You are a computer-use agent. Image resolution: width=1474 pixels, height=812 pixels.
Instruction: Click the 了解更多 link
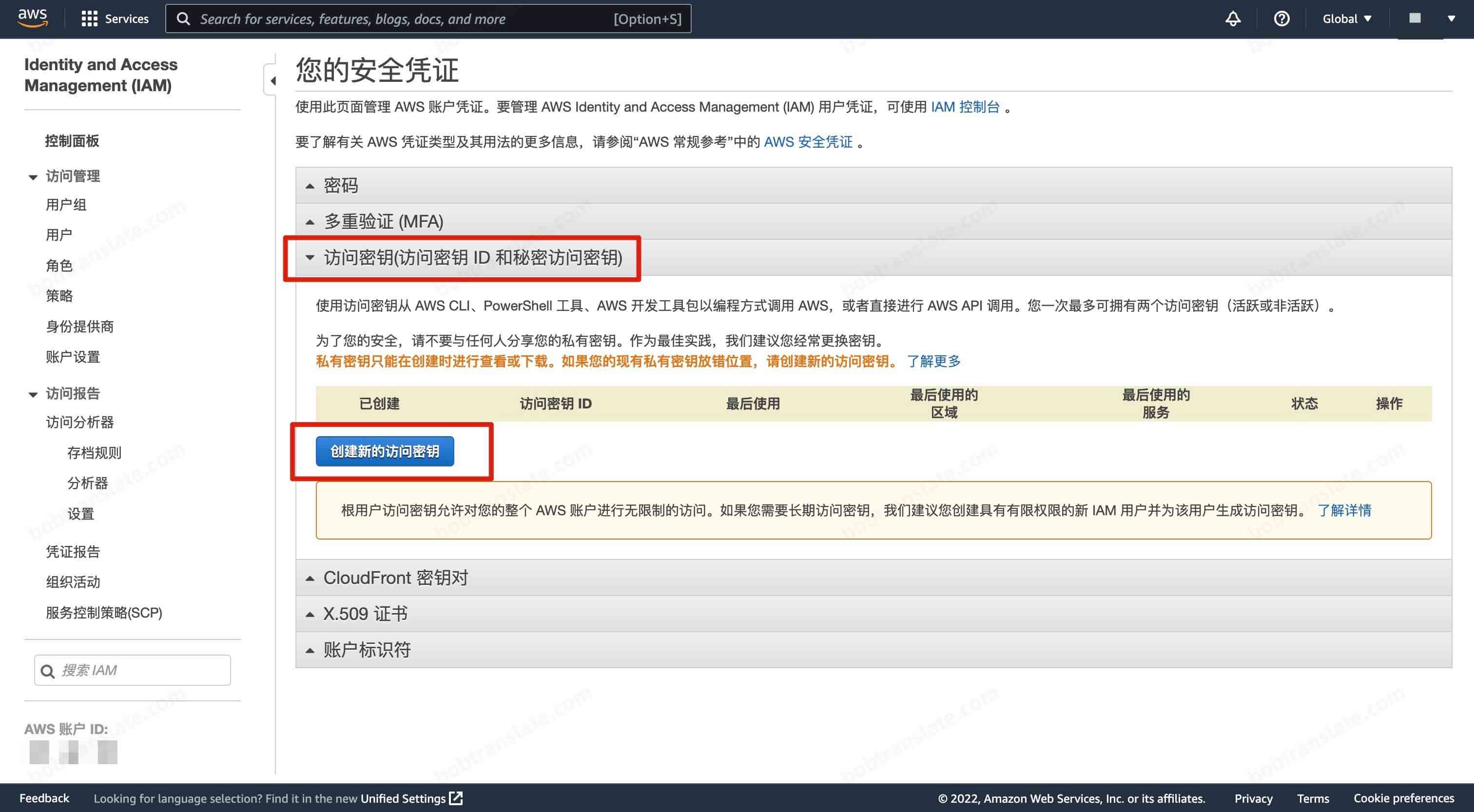(934, 361)
